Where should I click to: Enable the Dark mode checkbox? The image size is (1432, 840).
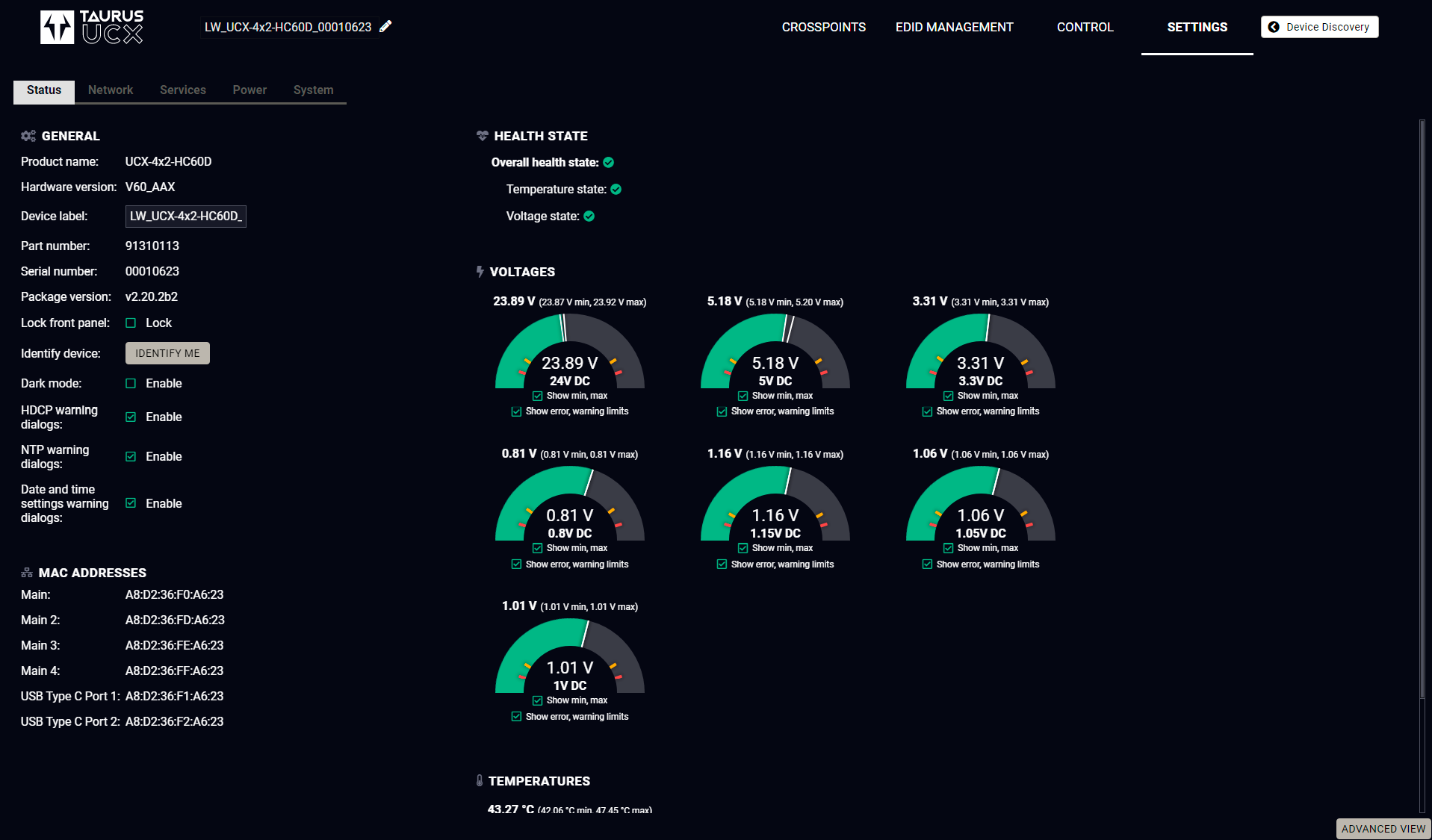131,384
